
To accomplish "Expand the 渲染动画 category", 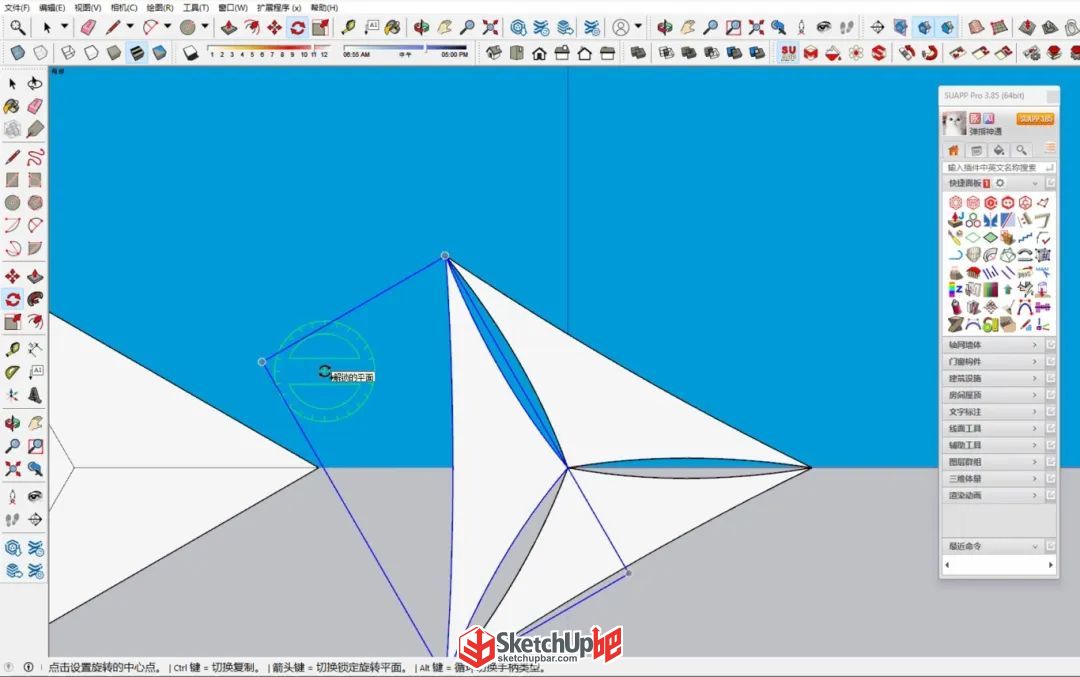I will pyautogui.click(x=993, y=495).
